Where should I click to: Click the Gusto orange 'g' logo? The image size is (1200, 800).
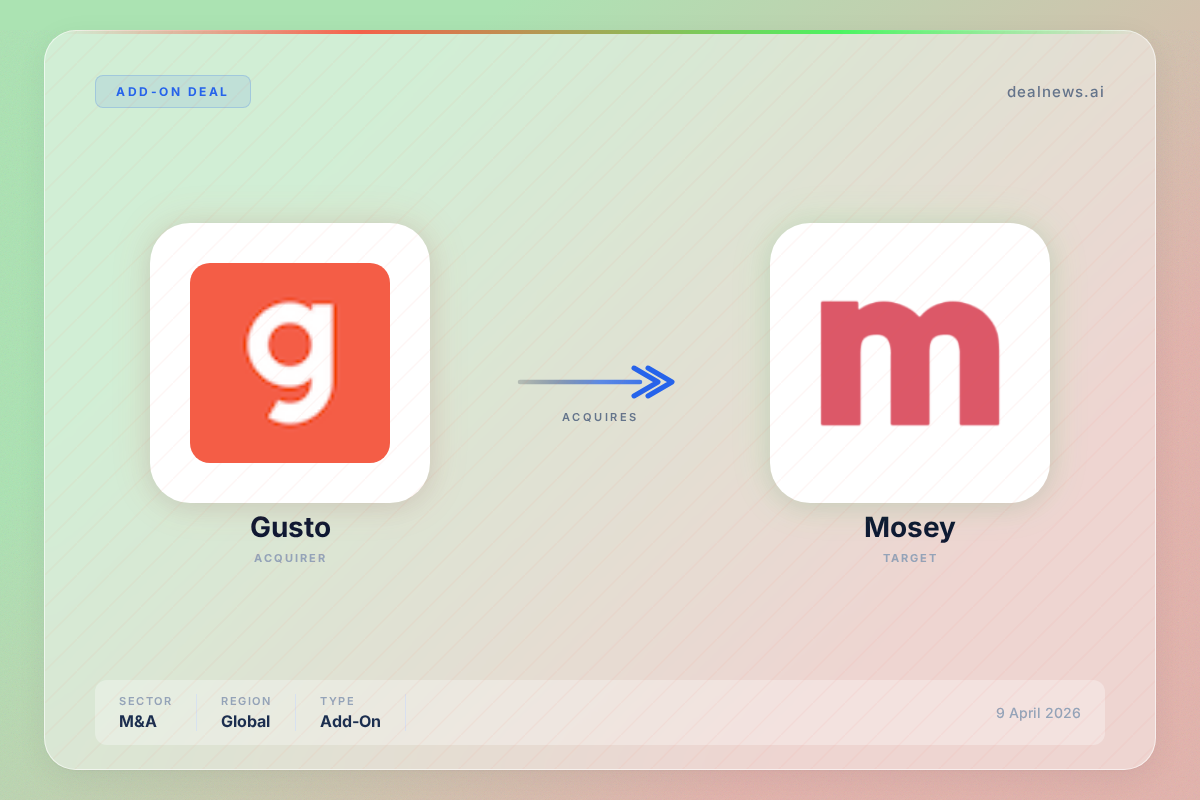(x=290, y=363)
